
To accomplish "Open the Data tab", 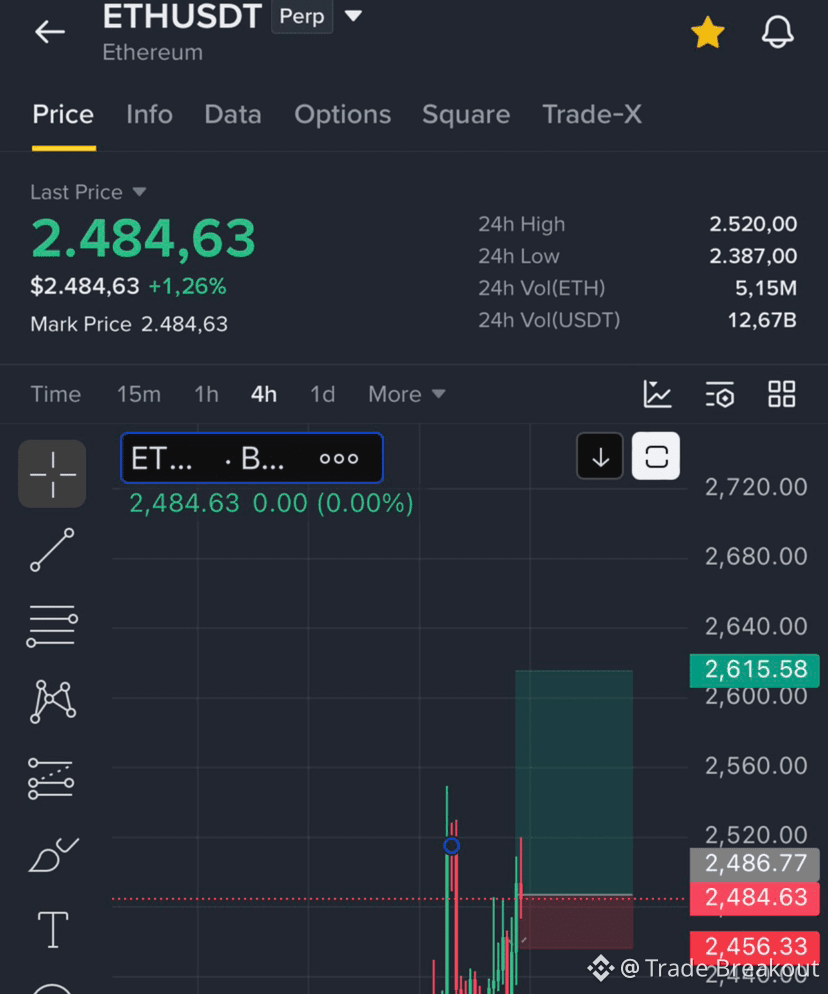I will [x=233, y=115].
